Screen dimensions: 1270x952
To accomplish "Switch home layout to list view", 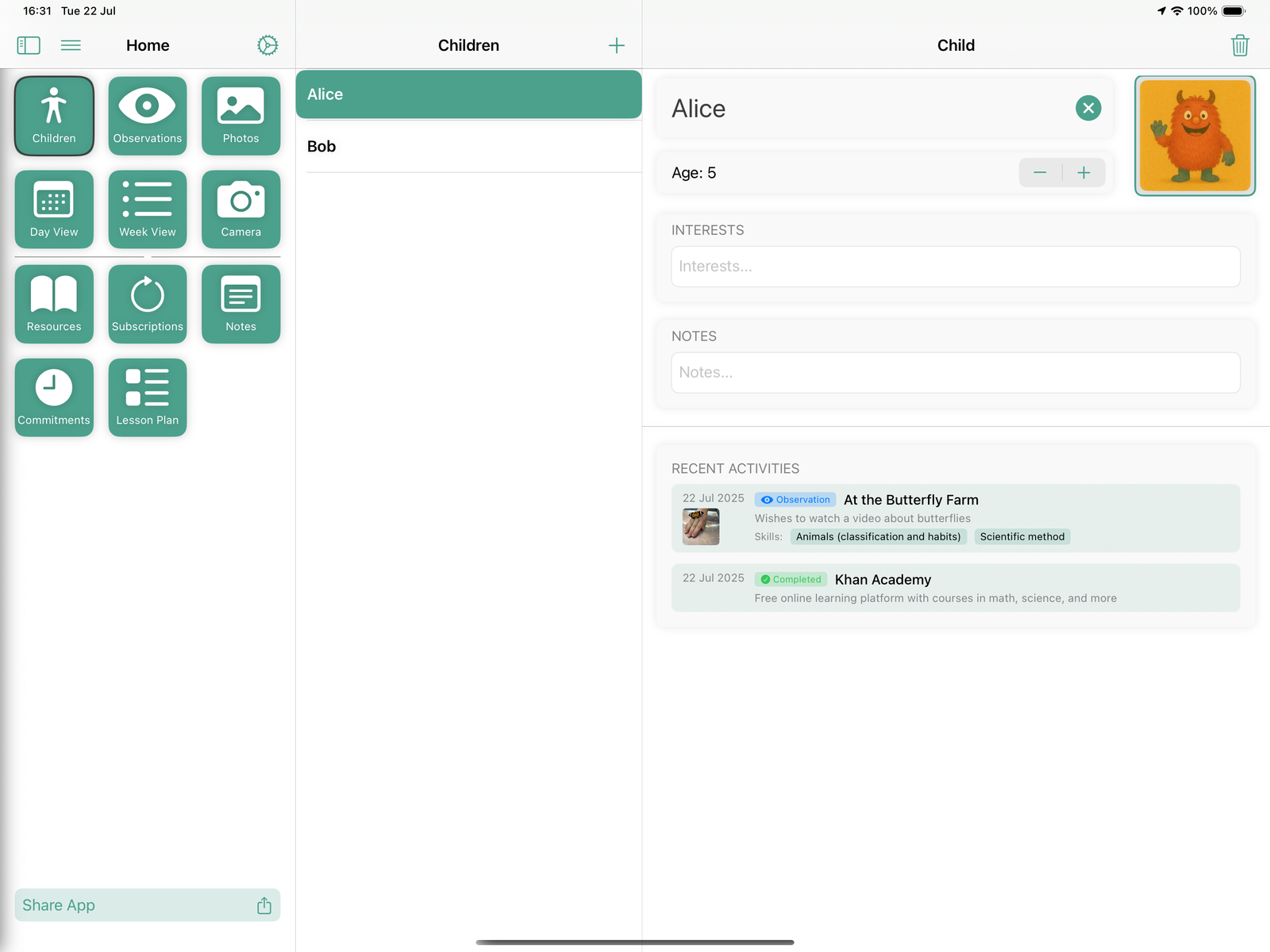I will click(71, 45).
